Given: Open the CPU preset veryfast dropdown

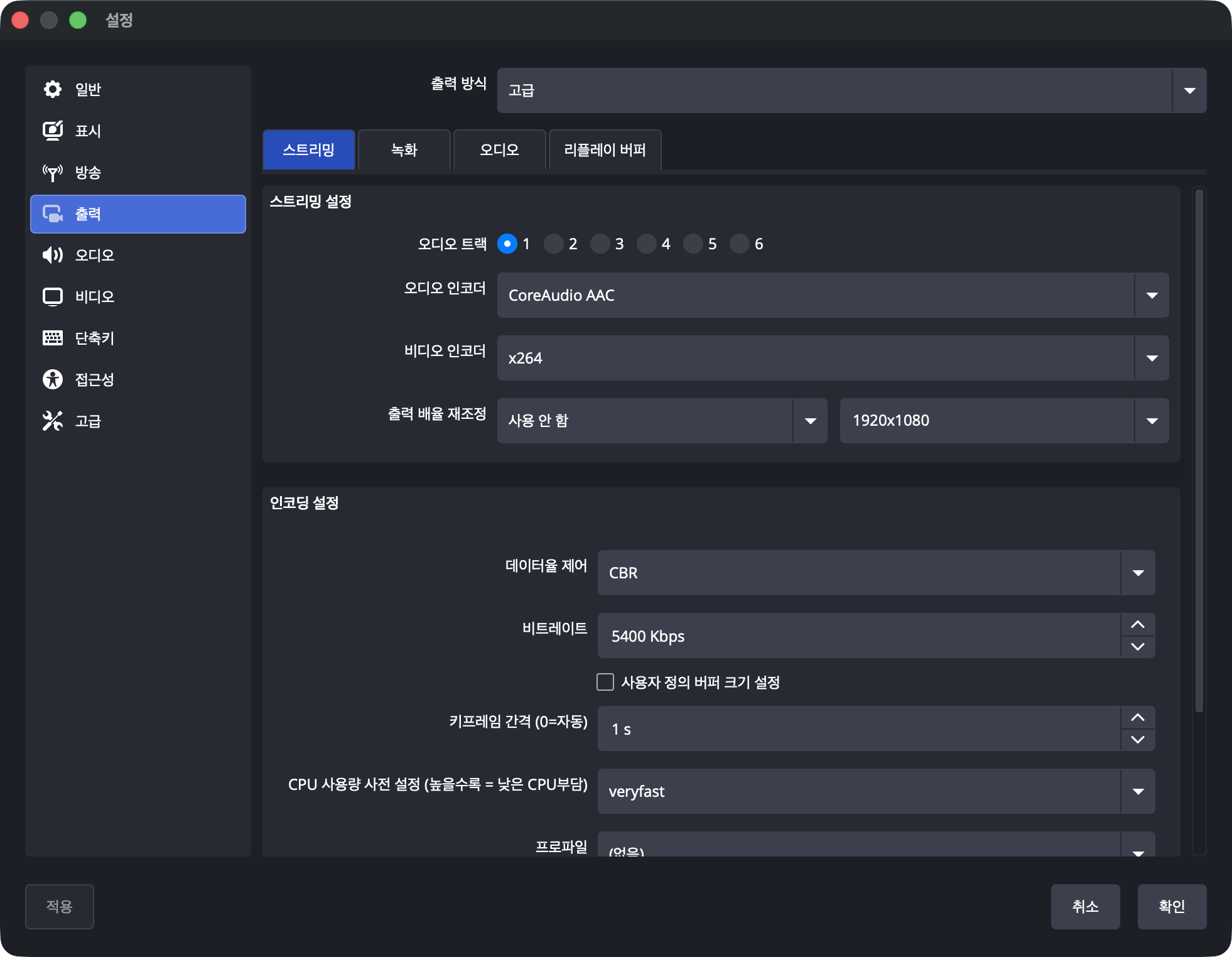Looking at the screenshot, I should tap(876, 791).
